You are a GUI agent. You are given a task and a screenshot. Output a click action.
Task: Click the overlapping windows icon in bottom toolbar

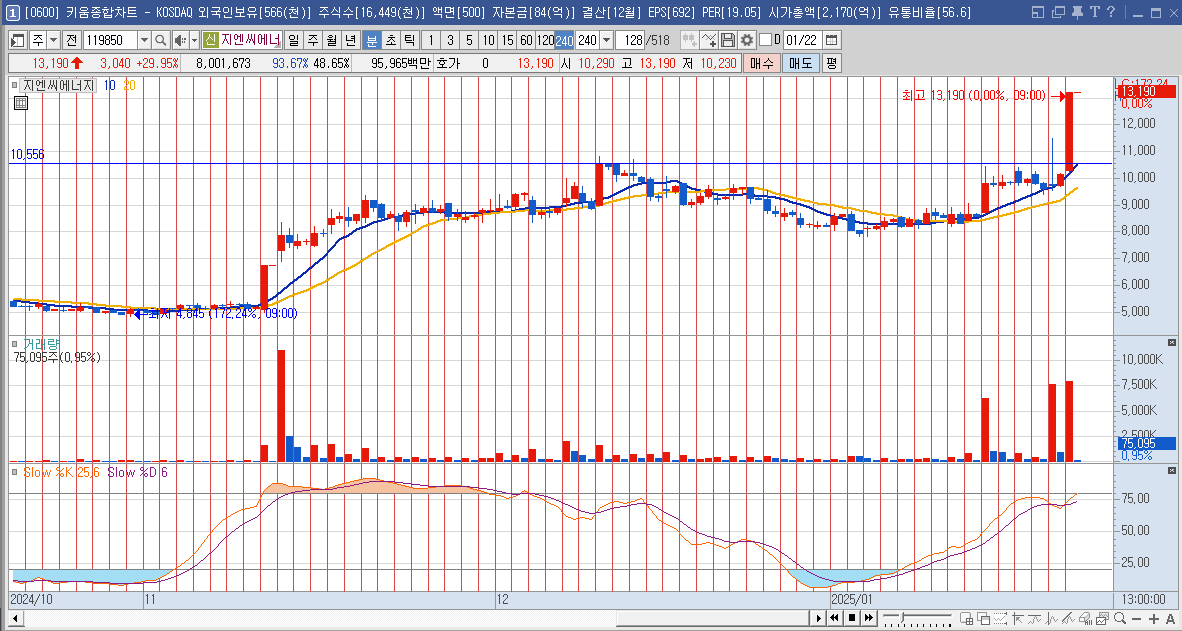pos(984,619)
